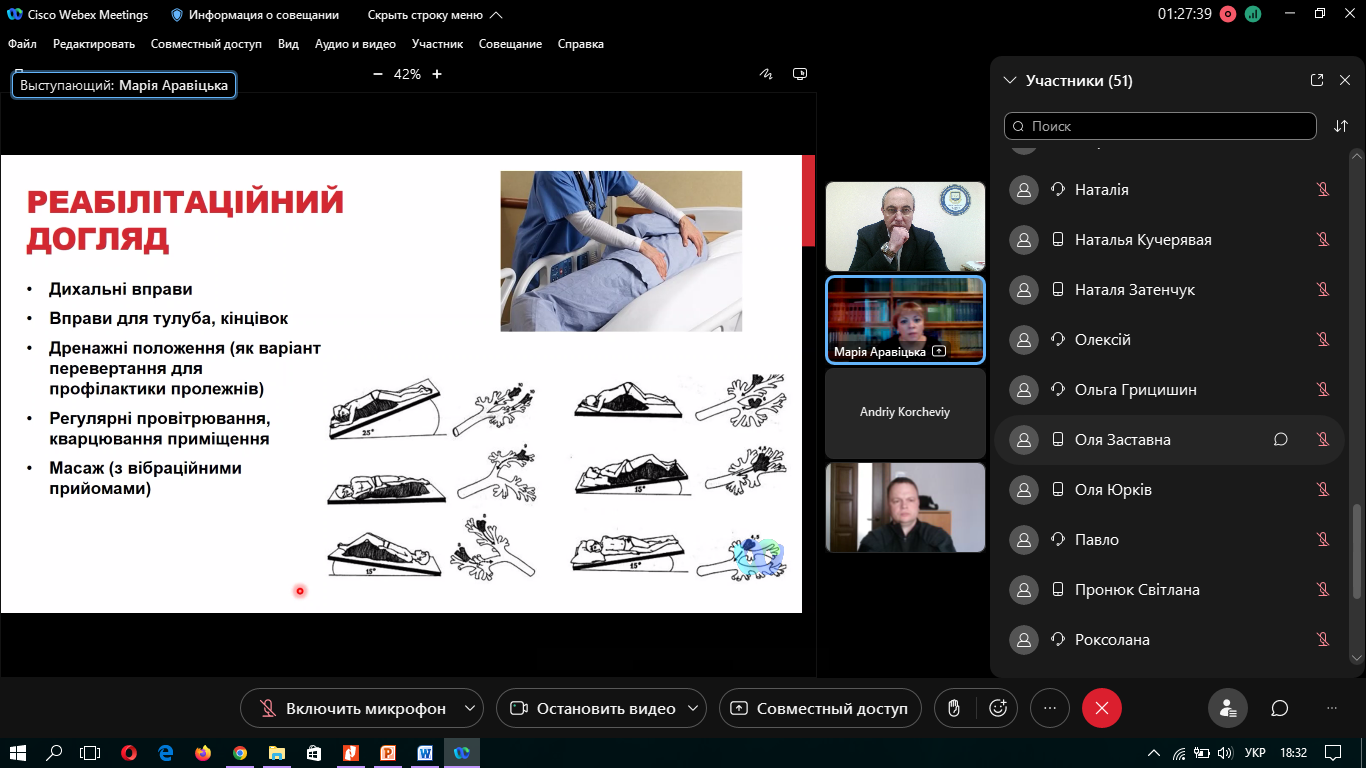The height and width of the screenshot is (768, 1366).
Task: Sort the participants list
Action: [1341, 126]
